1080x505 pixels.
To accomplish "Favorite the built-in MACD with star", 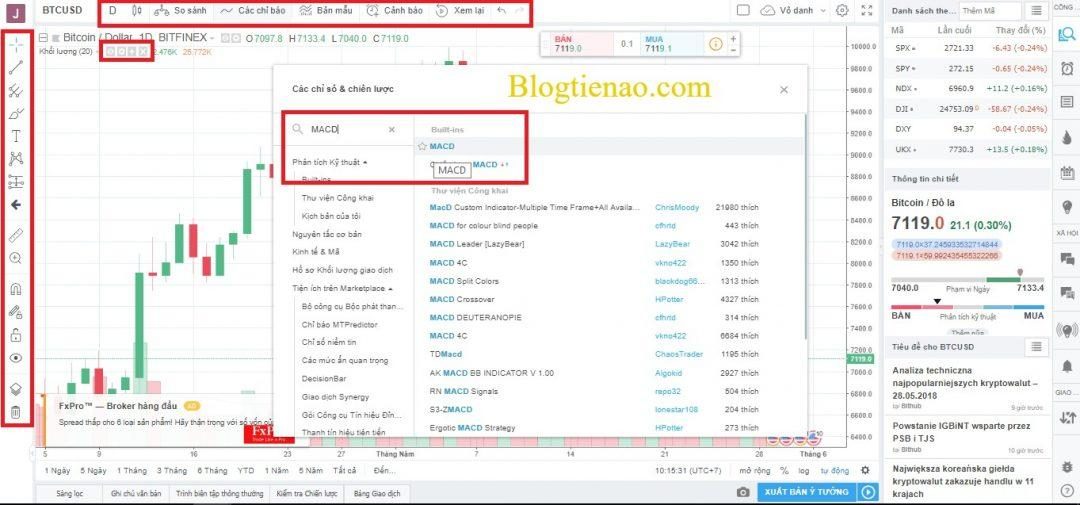I will click(422, 146).
